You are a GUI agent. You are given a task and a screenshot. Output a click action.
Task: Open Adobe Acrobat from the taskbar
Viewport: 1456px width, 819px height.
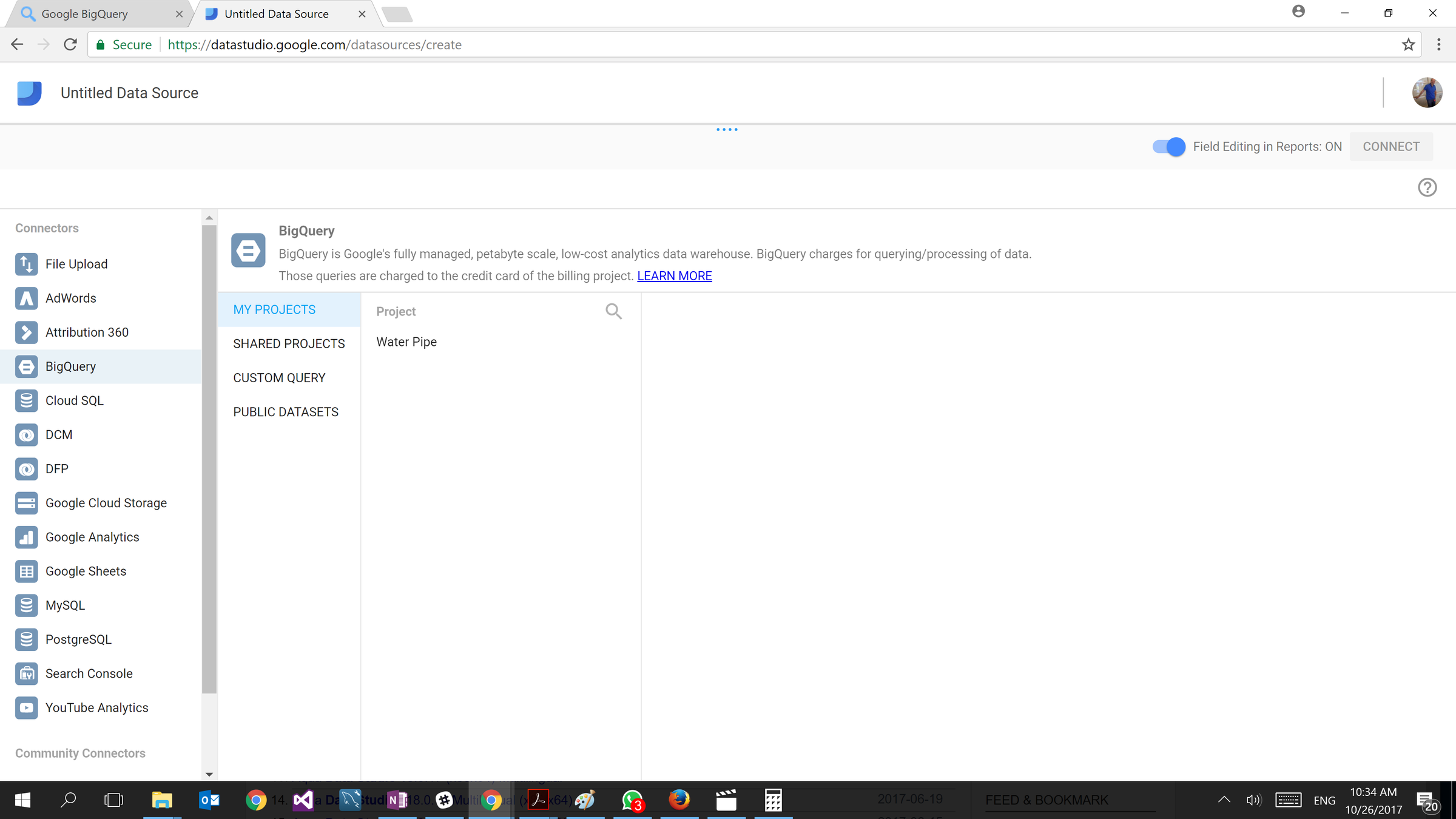tap(538, 800)
